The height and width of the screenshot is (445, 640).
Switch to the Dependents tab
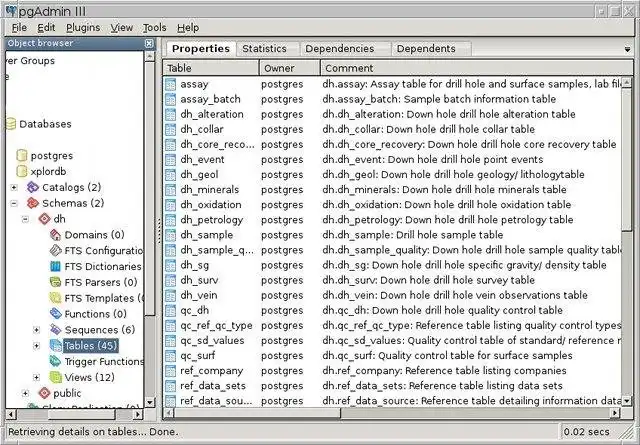pyautogui.click(x=431, y=49)
